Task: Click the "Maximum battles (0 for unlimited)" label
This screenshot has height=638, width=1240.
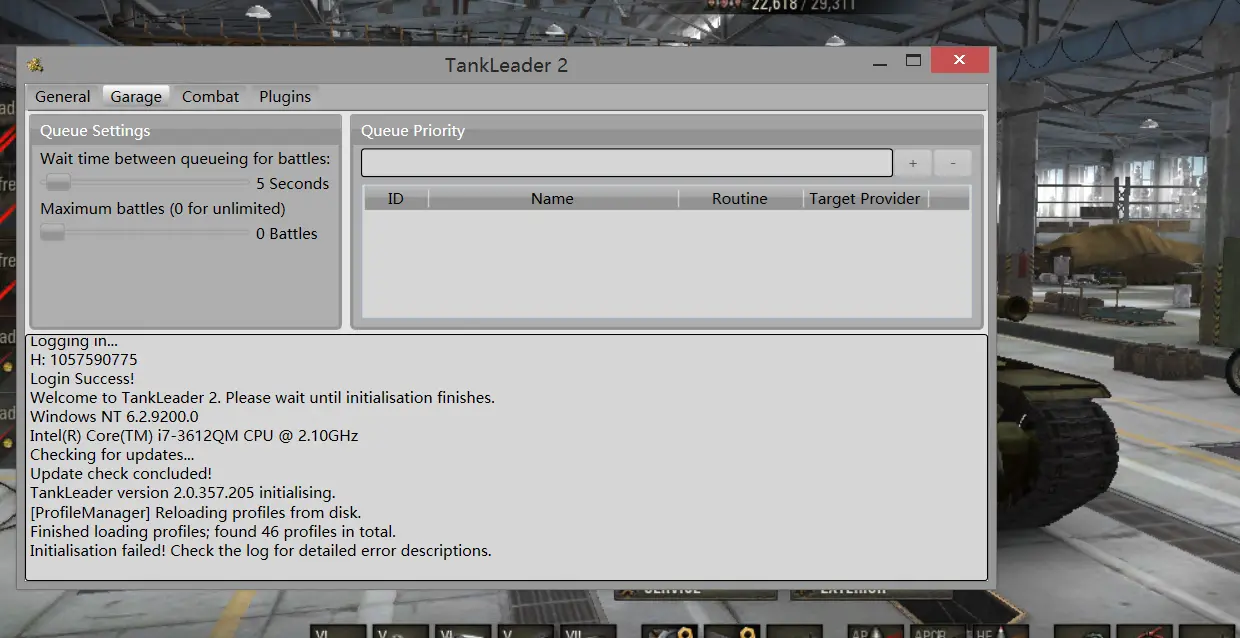Action: [x=163, y=209]
